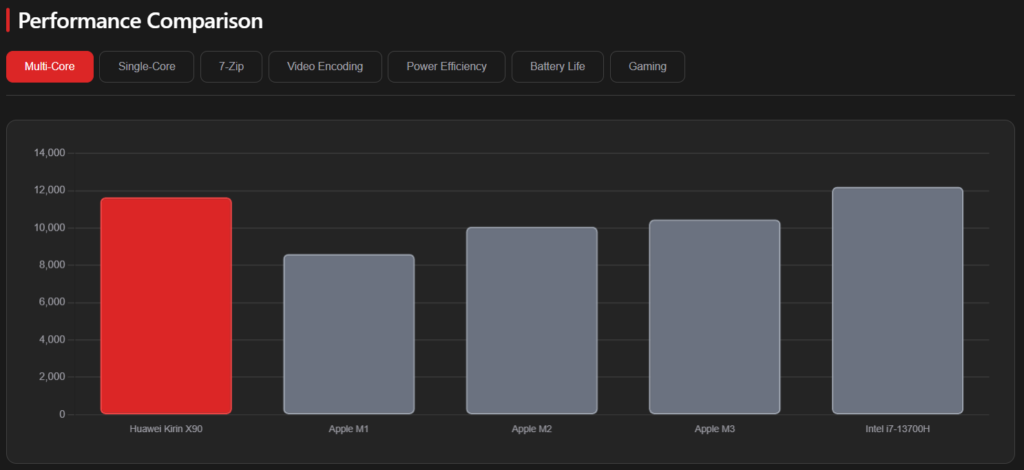Screen dimensions: 1024x470
Task: Click the 4,000 y-axis value
Action: point(52,339)
